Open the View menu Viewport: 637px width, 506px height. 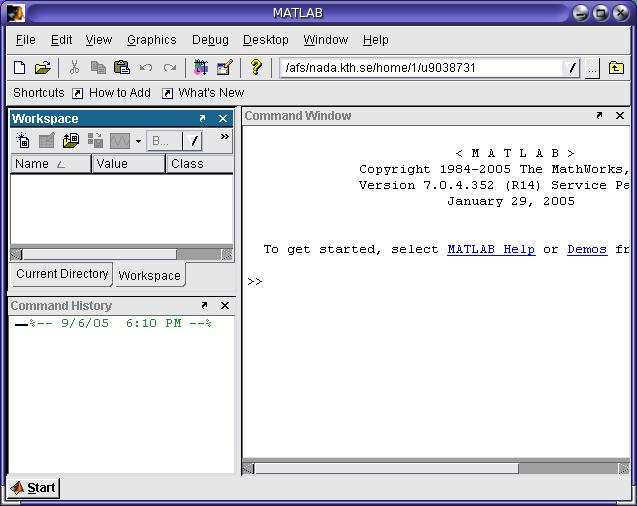point(99,40)
